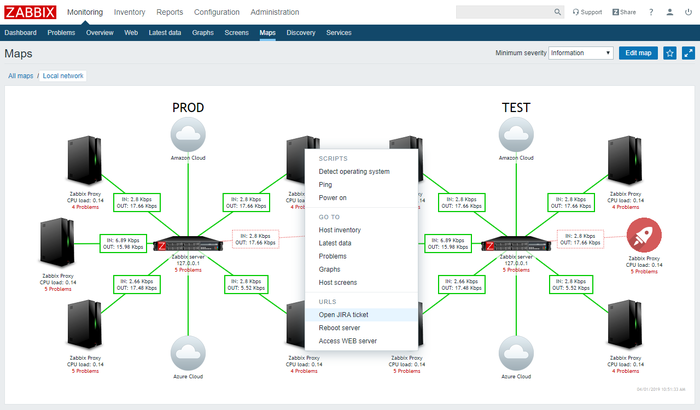Run the Ping script
The image size is (700, 410).
(x=325, y=184)
